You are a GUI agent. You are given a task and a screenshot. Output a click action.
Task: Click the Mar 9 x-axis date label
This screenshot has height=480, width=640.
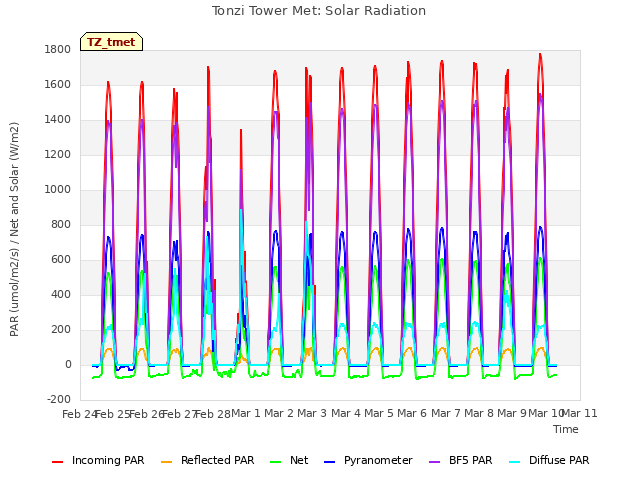pyautogui.click(x=512, y=413)
